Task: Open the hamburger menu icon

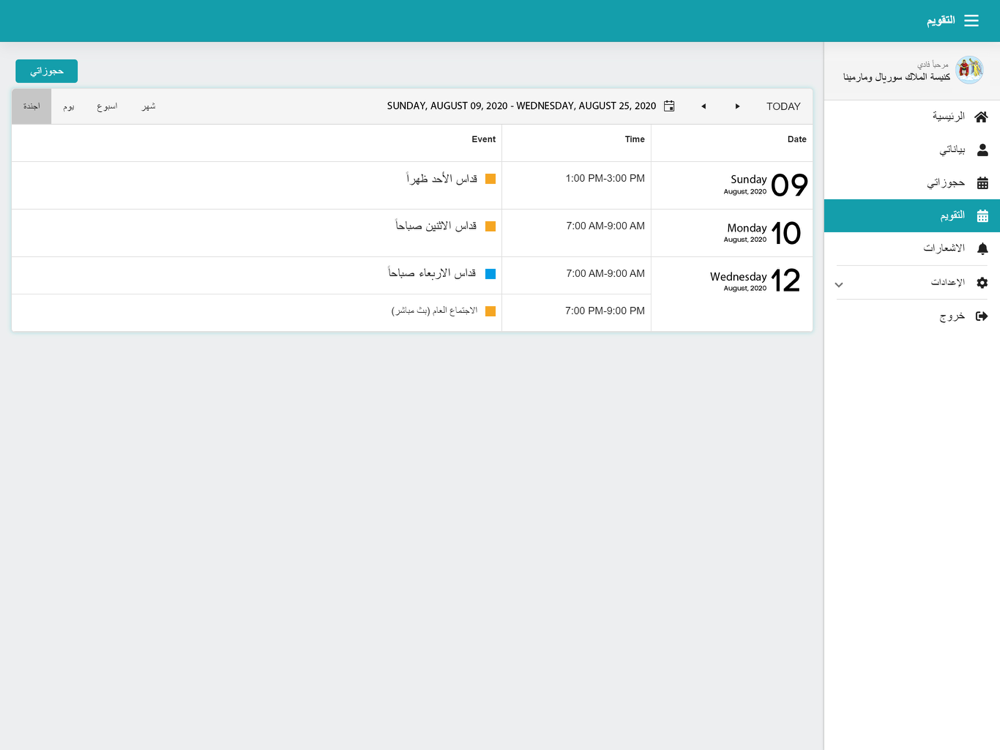Action: tap(971, 20)
